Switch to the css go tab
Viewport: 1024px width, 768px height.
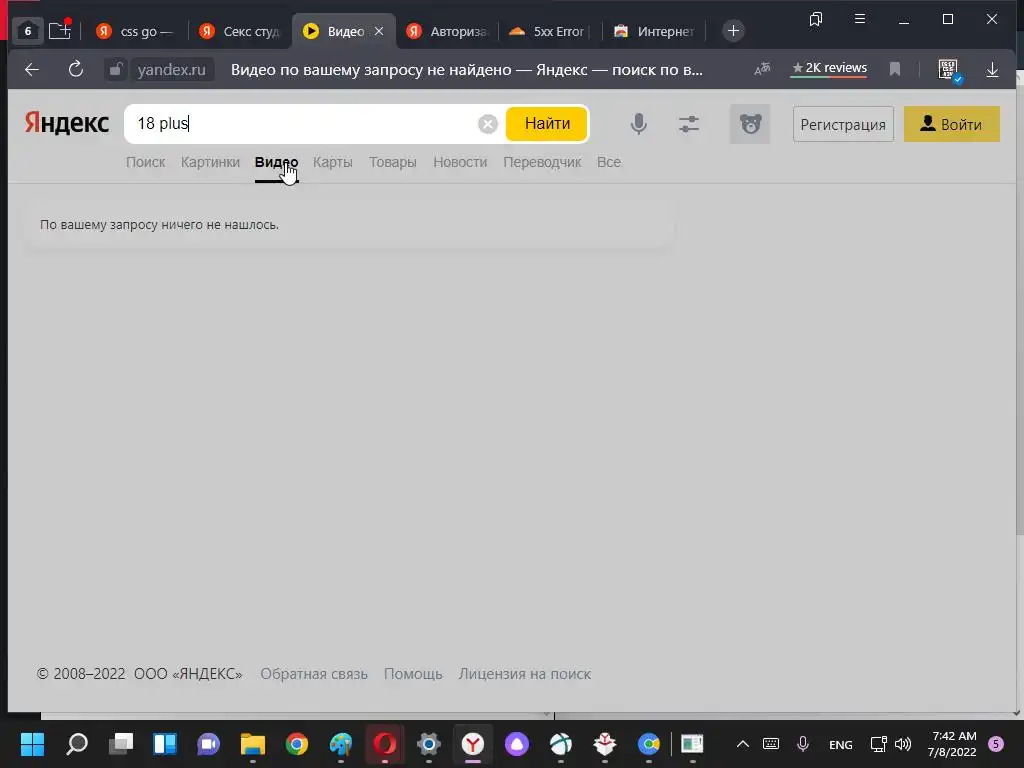pos(135,31)
